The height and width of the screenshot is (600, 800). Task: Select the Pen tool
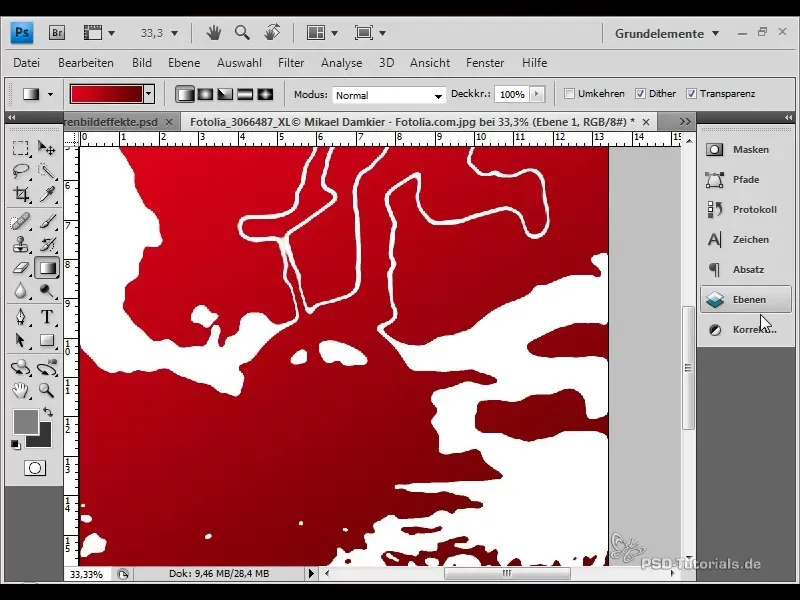[20, 317]
